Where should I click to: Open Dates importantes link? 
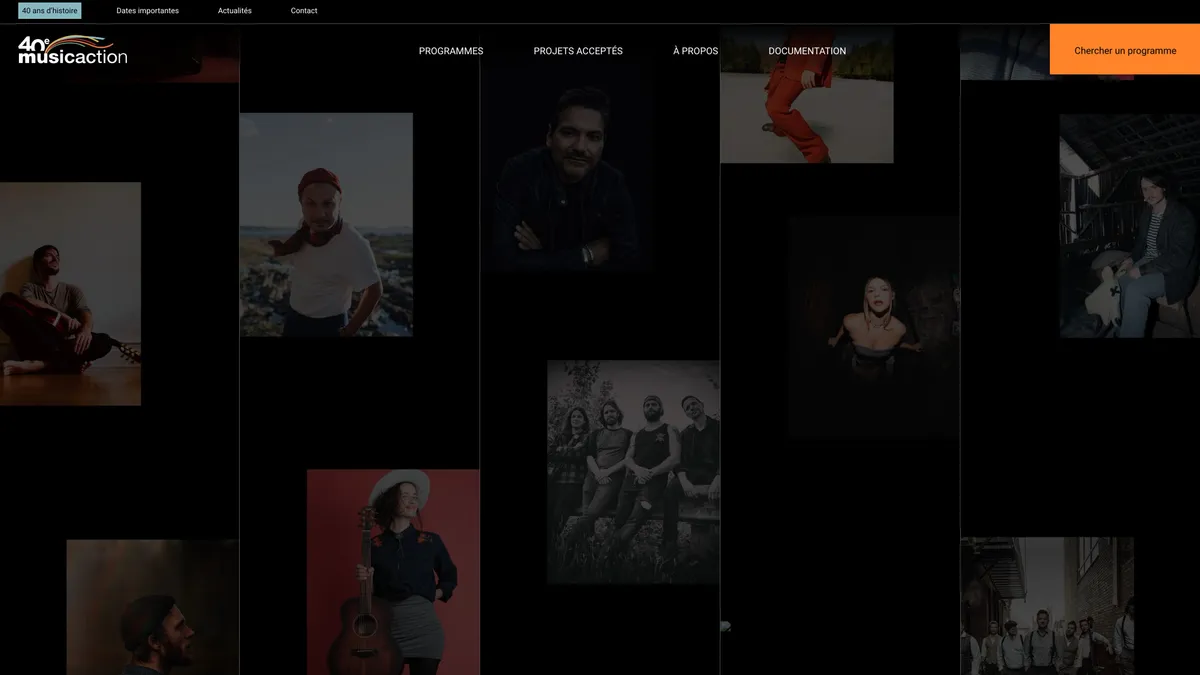(147, 11)
